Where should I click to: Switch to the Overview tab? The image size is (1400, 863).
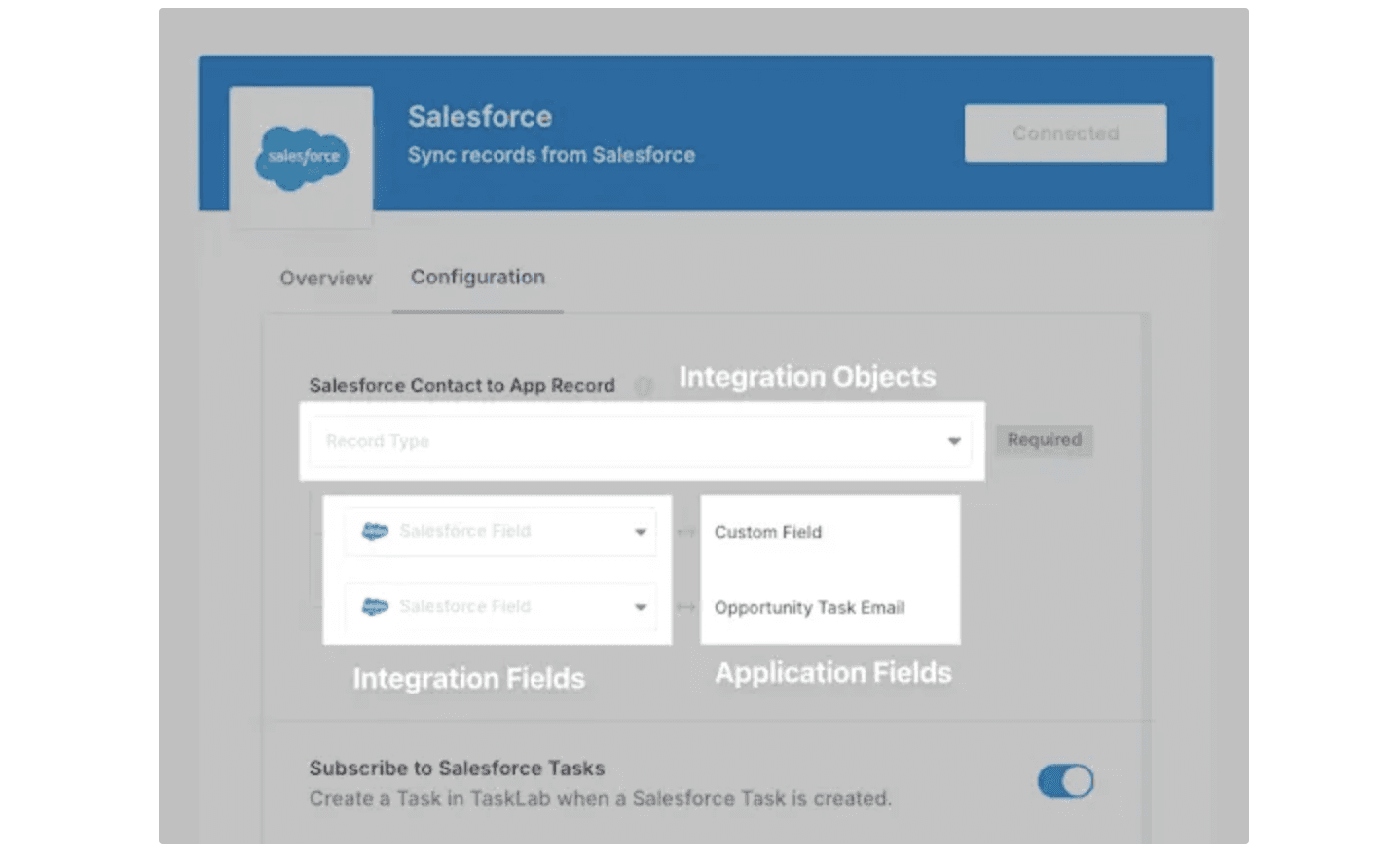click(x=326, y=279)
